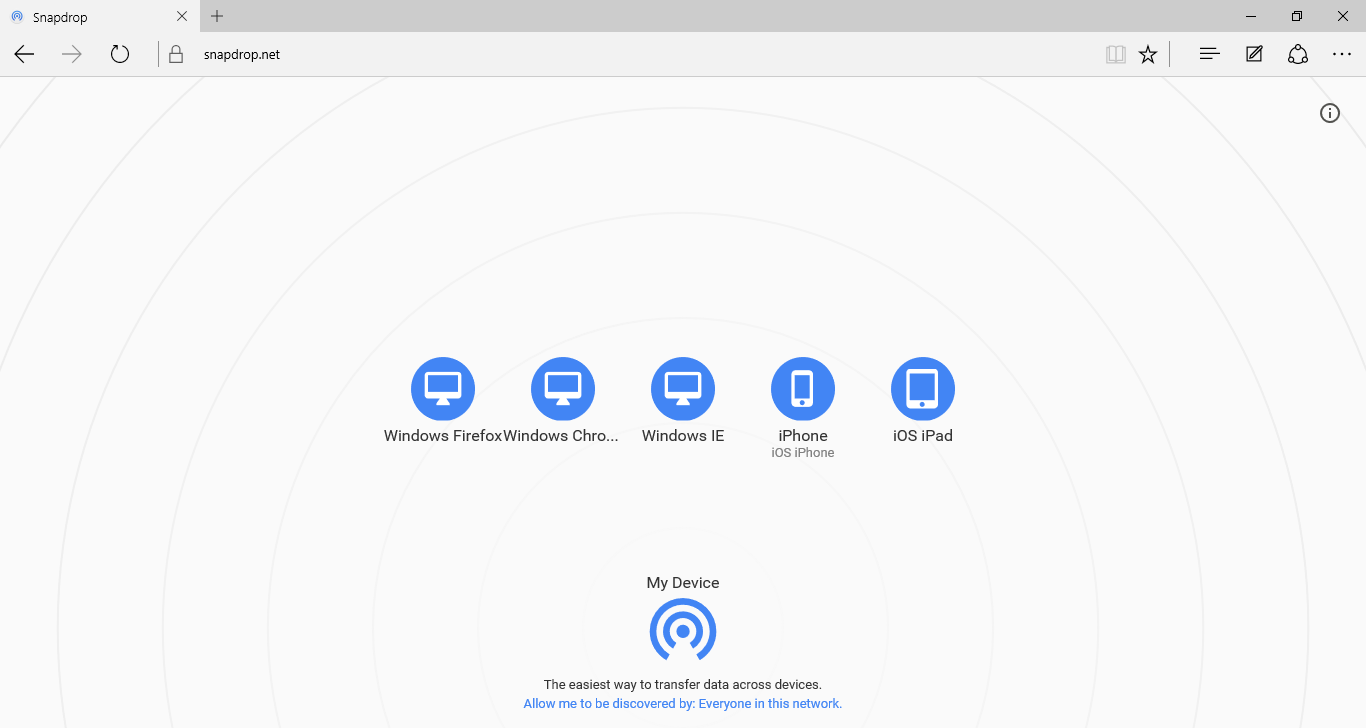The image size is (1366, 728).
Task: Click the 'iOS iPad' device label
Action: pyautogui.click(x=923, y=436)
